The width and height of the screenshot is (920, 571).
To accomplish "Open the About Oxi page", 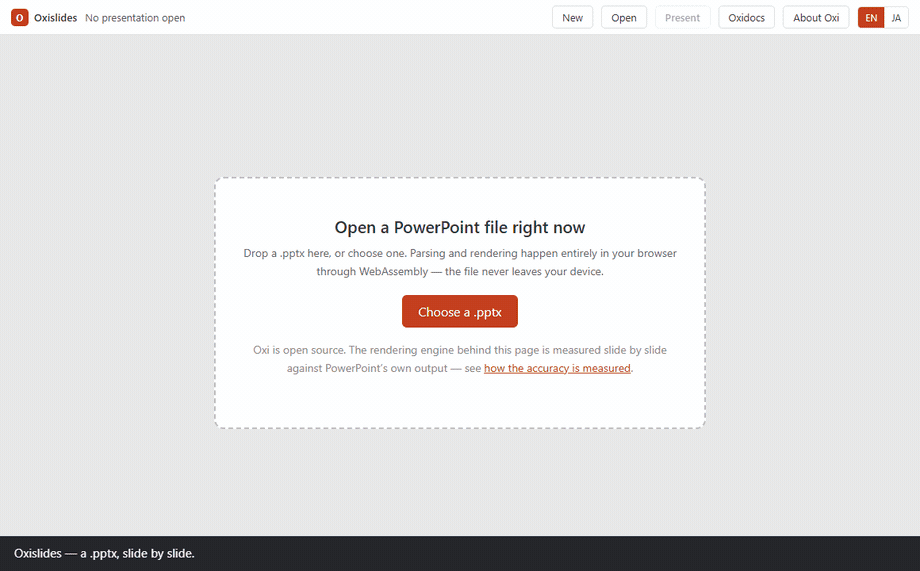I will pyautogui.click(x=816, y=18).
